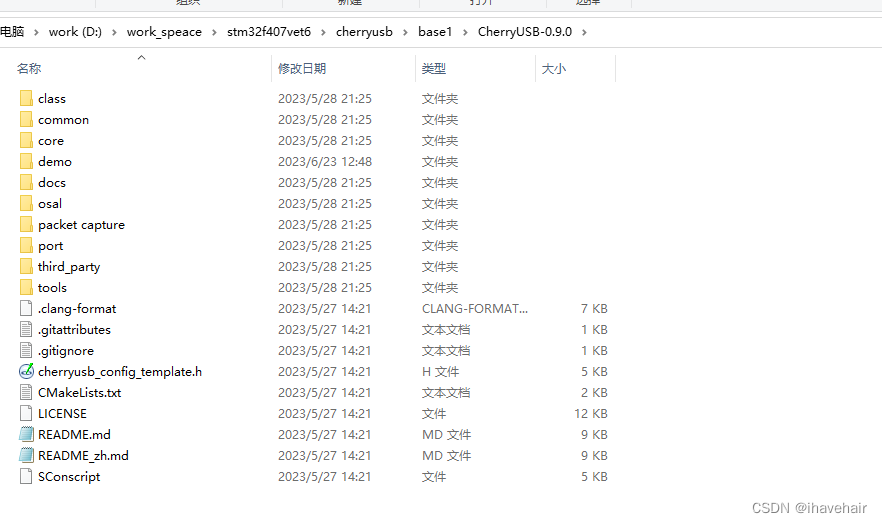
Task: Click the sort arrow above 名称 column
Action: pyautogui.click(x=142, y=57)
